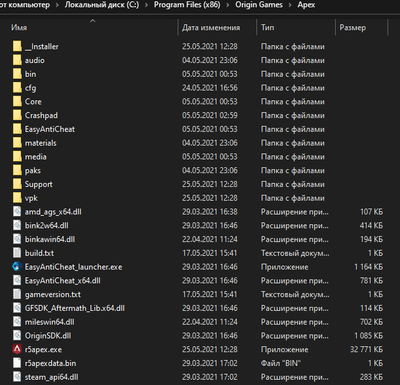Image resolution: width=400 pixels, height=385 pixels.
Task: Select the EasyAntiCheat_launcher.exe file name
Action: tap(73, 267)
